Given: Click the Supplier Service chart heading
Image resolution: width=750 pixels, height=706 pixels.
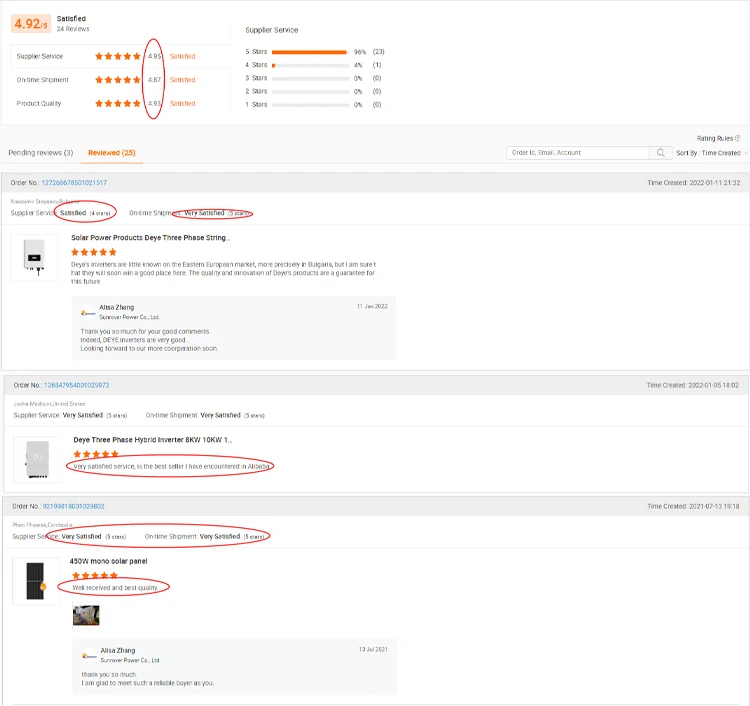Looking at the screenshot, I should point(272,30).
